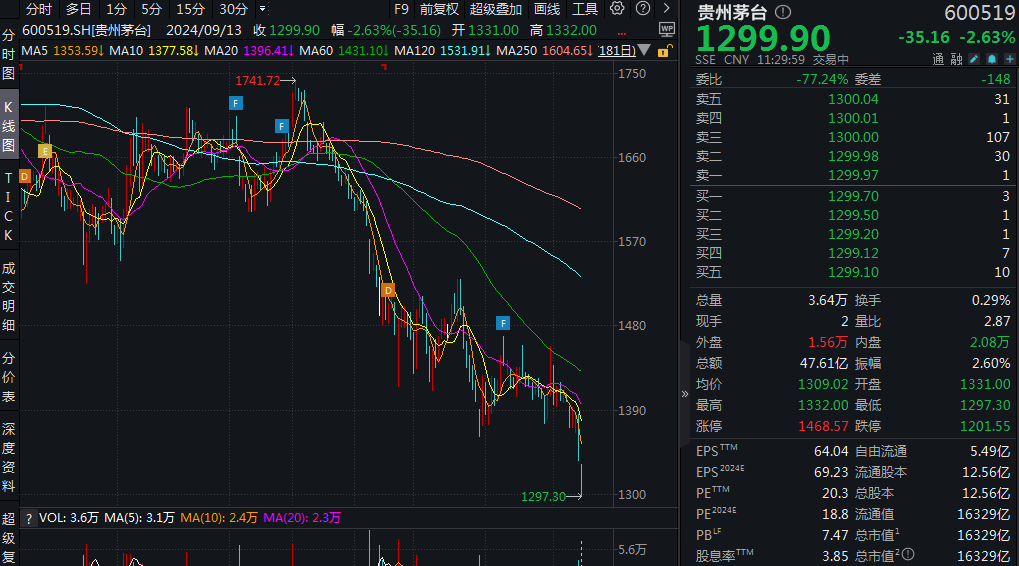The height and width of the screenshot is (566, 1019).
Task: Select the 5分 interval tab
Action: coord(151,9)
